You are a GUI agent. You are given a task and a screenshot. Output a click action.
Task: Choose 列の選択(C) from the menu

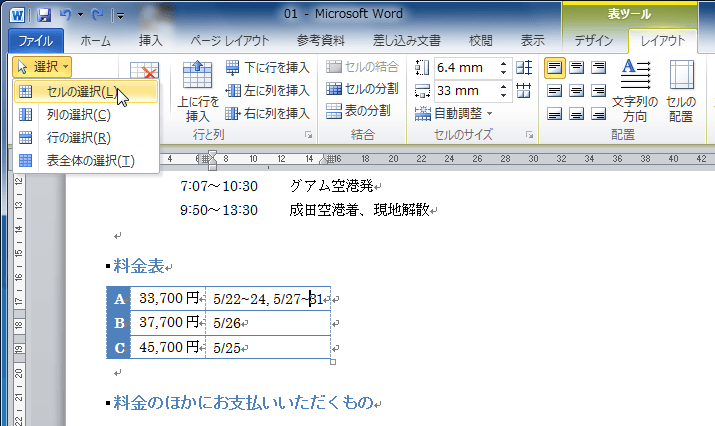pyautogui.click(x=86, y=114)
